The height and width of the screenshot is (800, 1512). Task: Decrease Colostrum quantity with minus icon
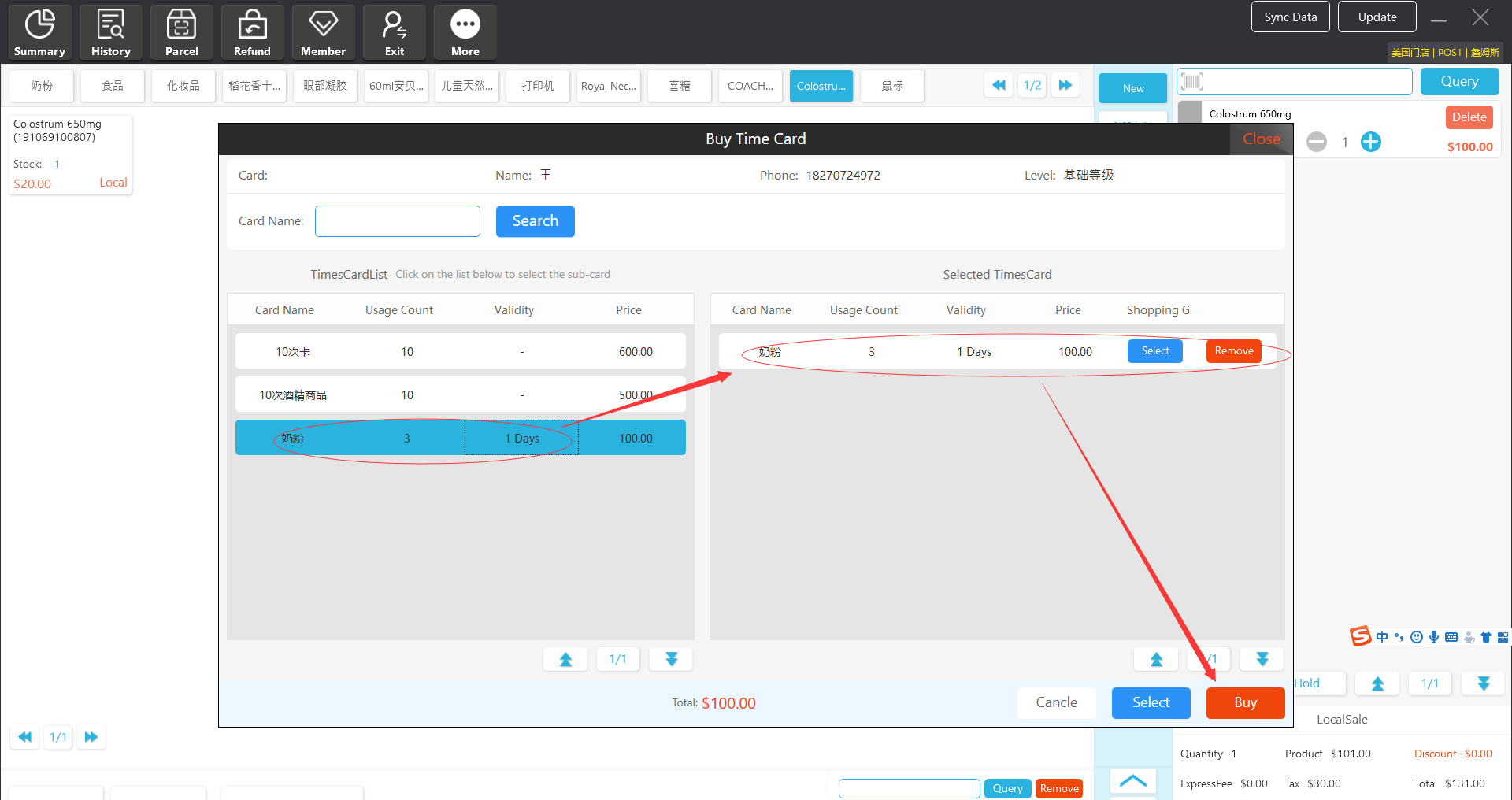point(1316,142)
